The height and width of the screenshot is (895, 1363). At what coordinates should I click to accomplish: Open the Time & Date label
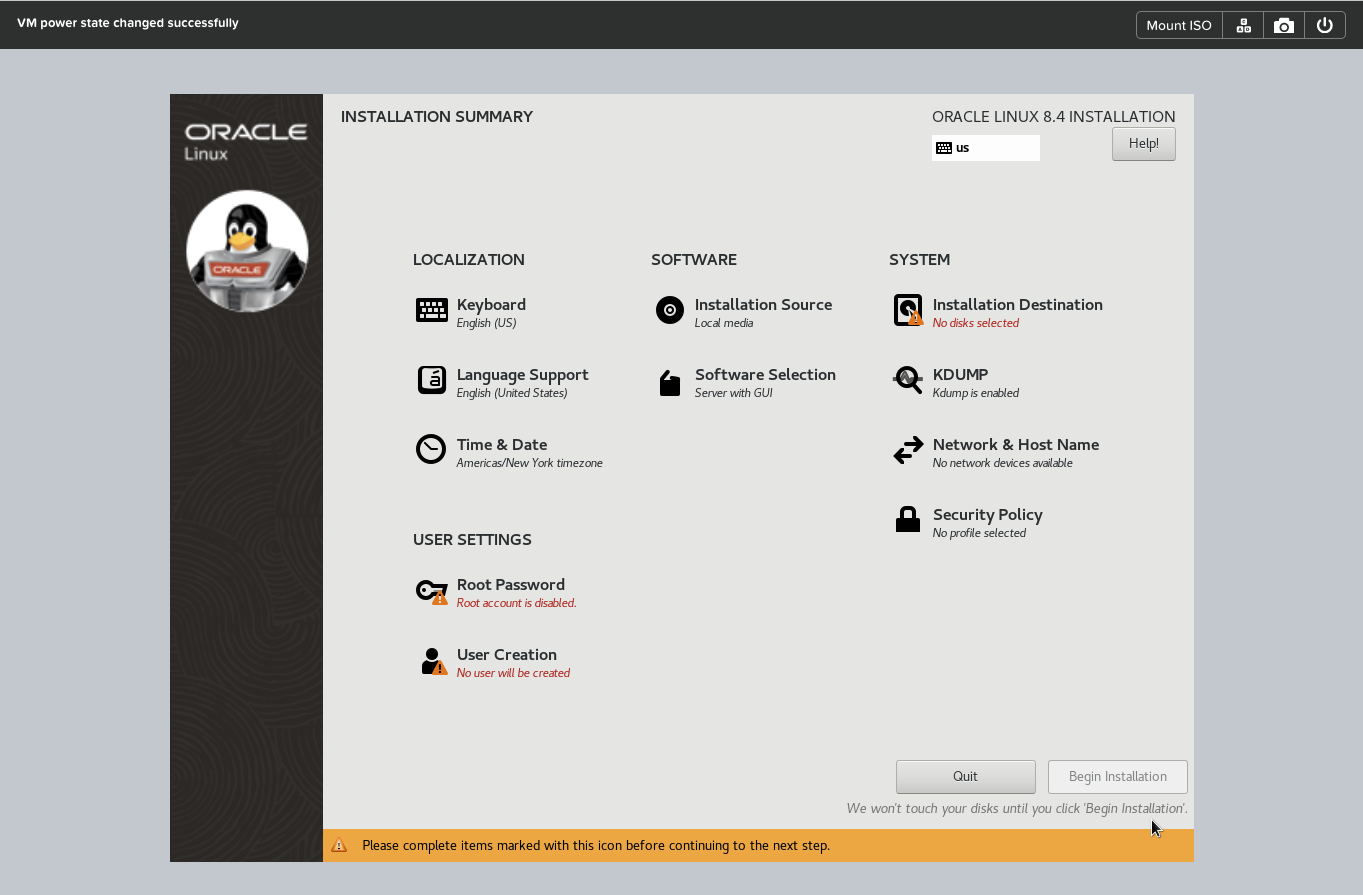point(502,445)
